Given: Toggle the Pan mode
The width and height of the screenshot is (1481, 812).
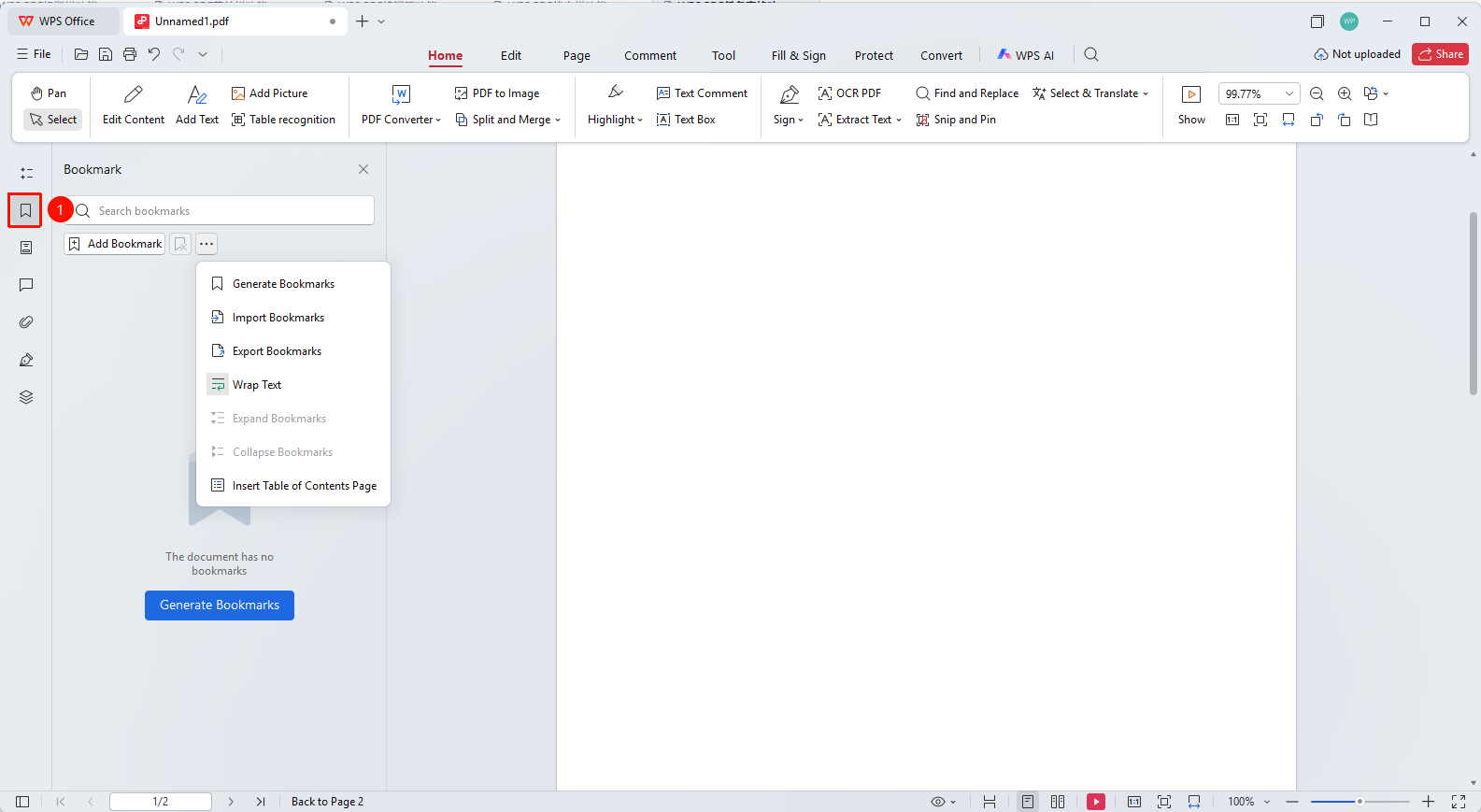Looking at the screenshot, I should (49, 93).
